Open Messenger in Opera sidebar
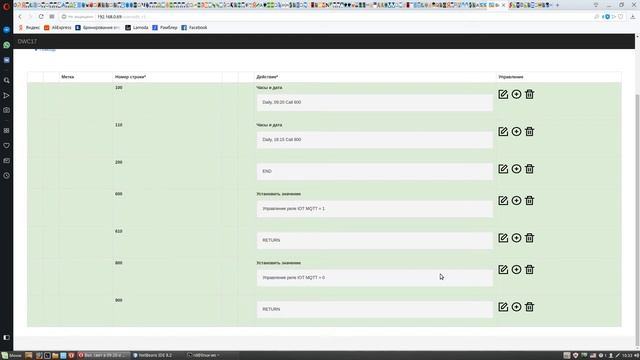Image resolution: width=640 pixels, height=360 pixels. (7, 30)
